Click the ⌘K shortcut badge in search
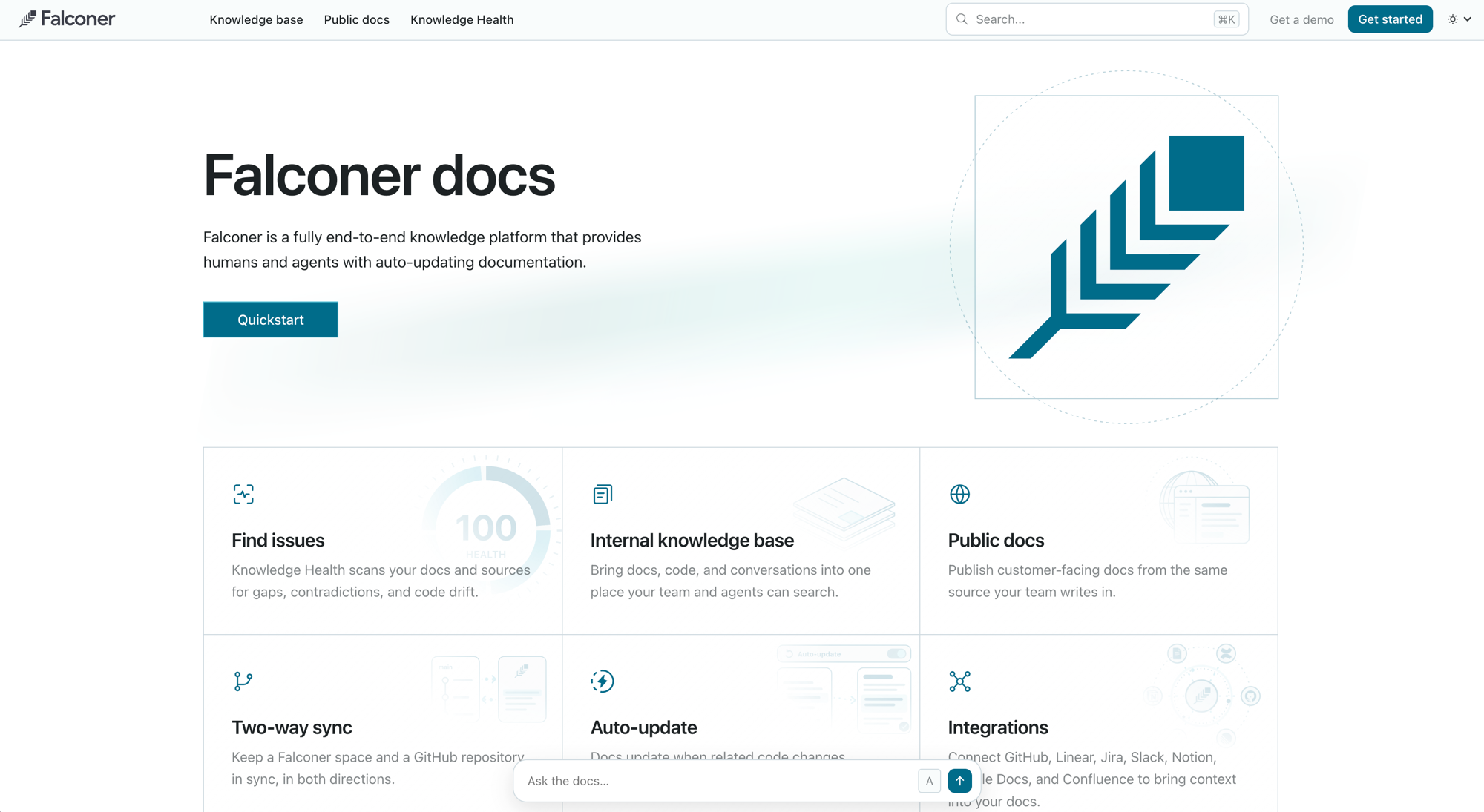The height and width of the screenshot is (812, 1484). click(x=1227, y=19)
